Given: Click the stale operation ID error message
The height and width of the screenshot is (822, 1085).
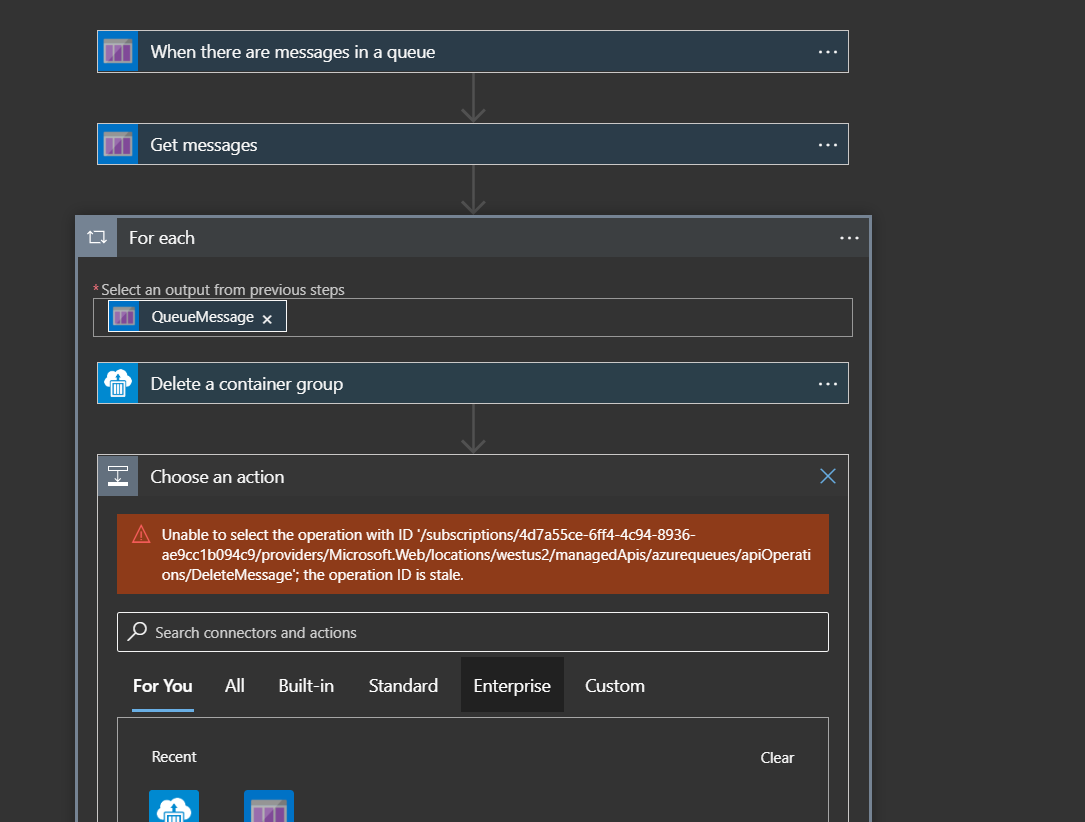Looking at the screenshot, I should point(473,554).
